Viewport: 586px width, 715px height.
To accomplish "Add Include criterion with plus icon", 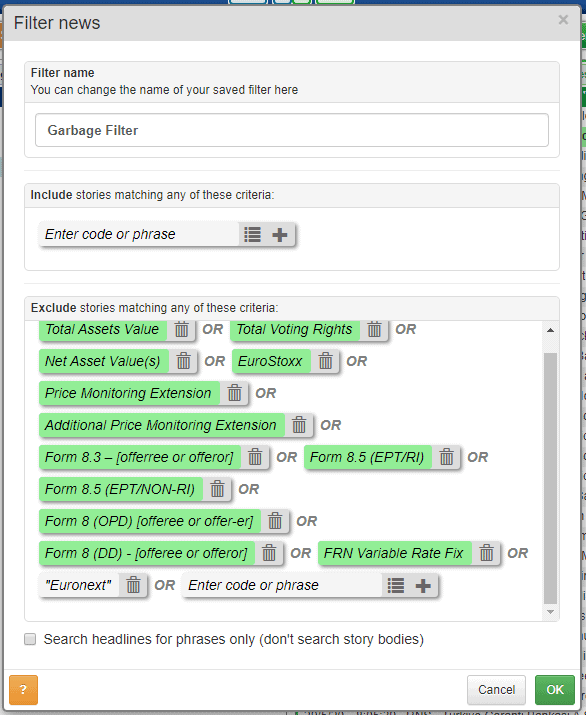I will pos(280,234).
